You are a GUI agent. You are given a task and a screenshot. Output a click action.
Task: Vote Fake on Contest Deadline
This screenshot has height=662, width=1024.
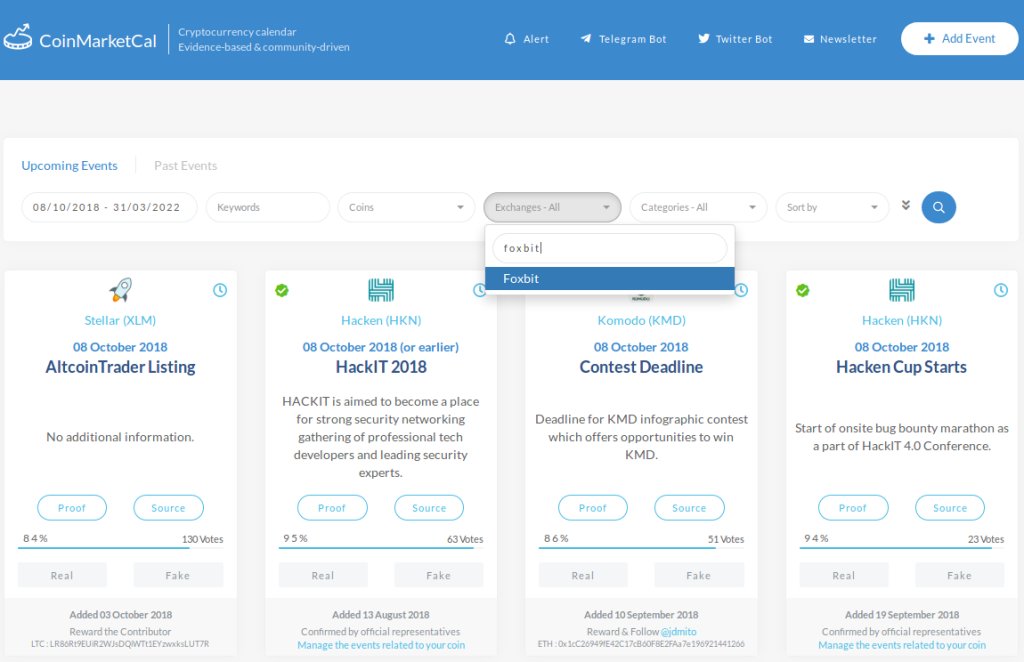[x=699, y=575]
